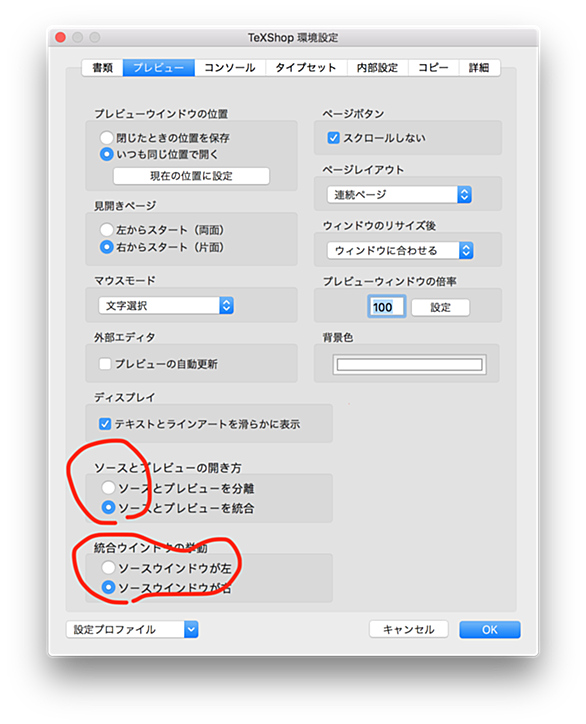
Task: Close the TeXShop 環境設定 window
Action: pyautogui.click(x=60, y=37)
